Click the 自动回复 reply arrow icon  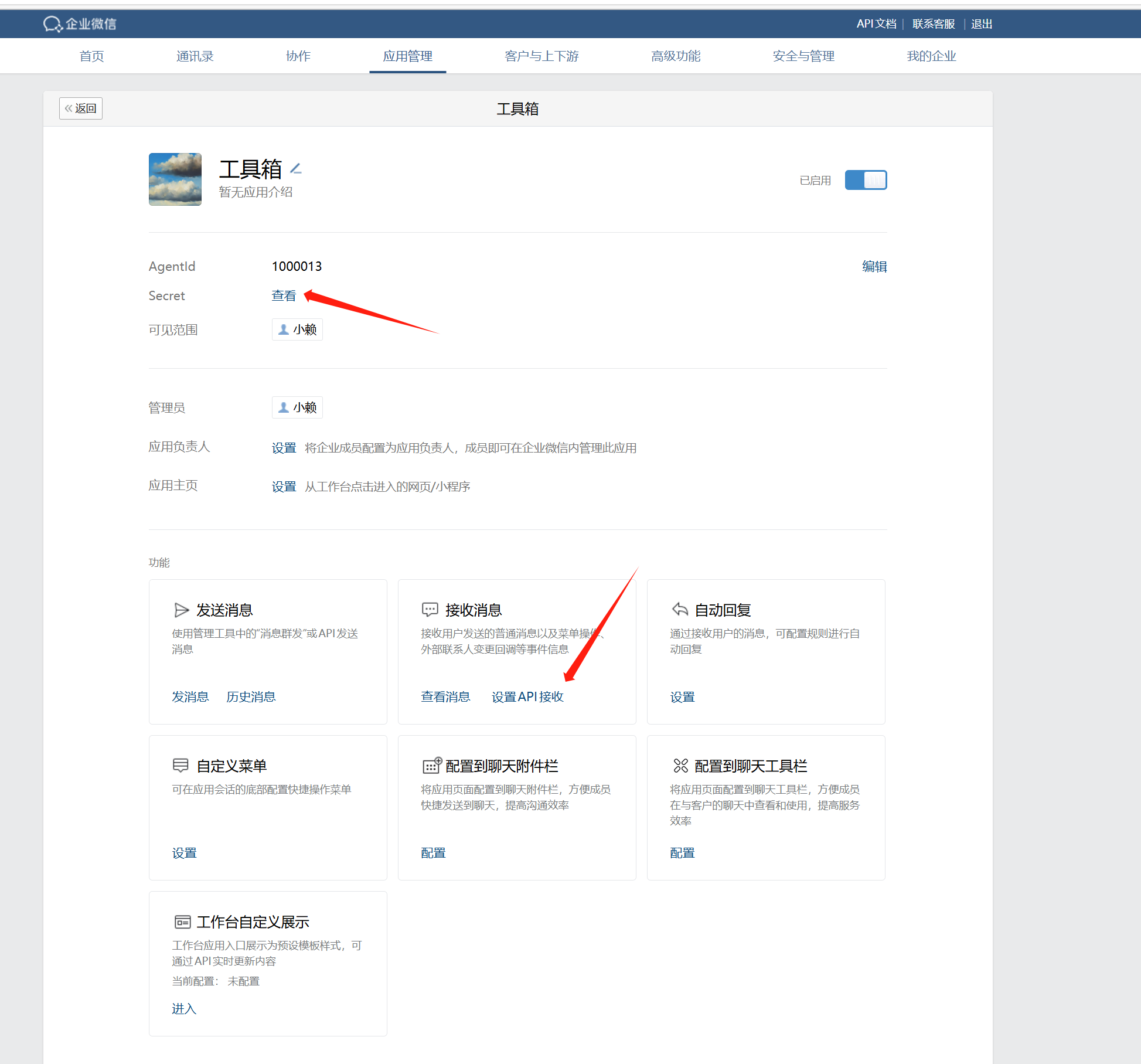click(680, 610)
